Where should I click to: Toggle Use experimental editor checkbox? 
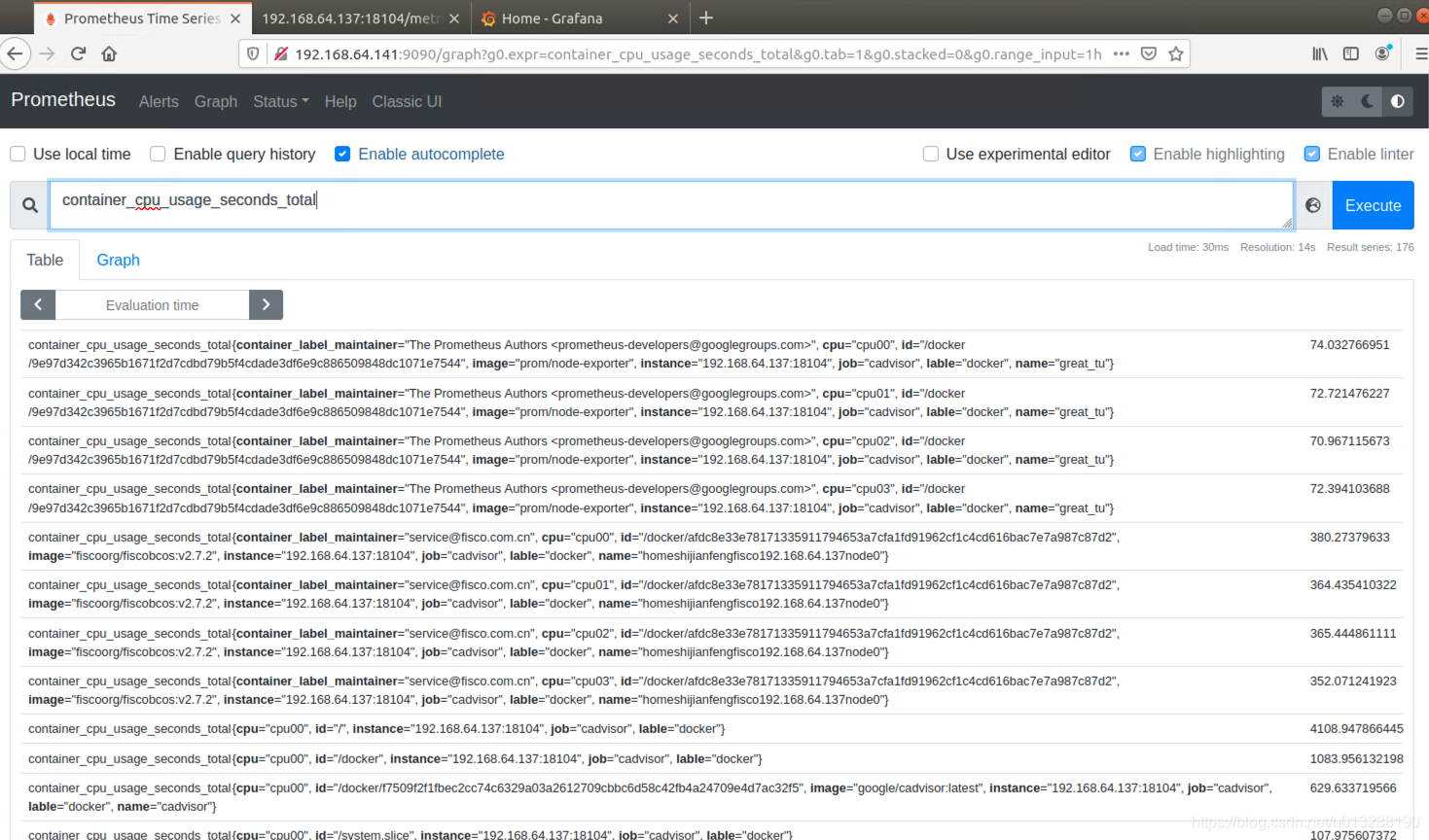click(931, 154)
